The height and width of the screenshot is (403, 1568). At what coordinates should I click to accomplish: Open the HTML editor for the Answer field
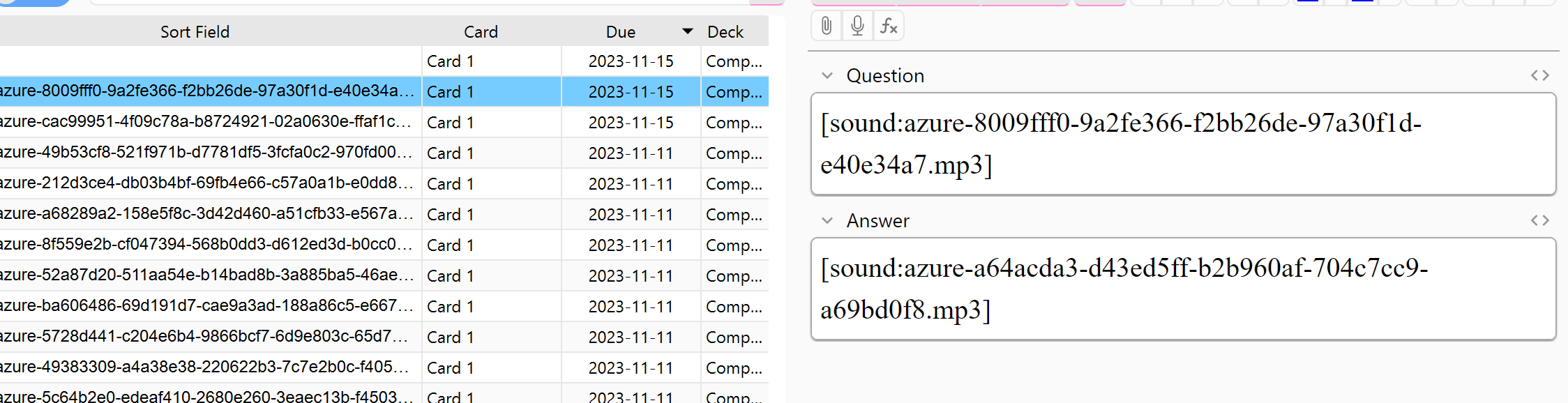(1539, 220)
